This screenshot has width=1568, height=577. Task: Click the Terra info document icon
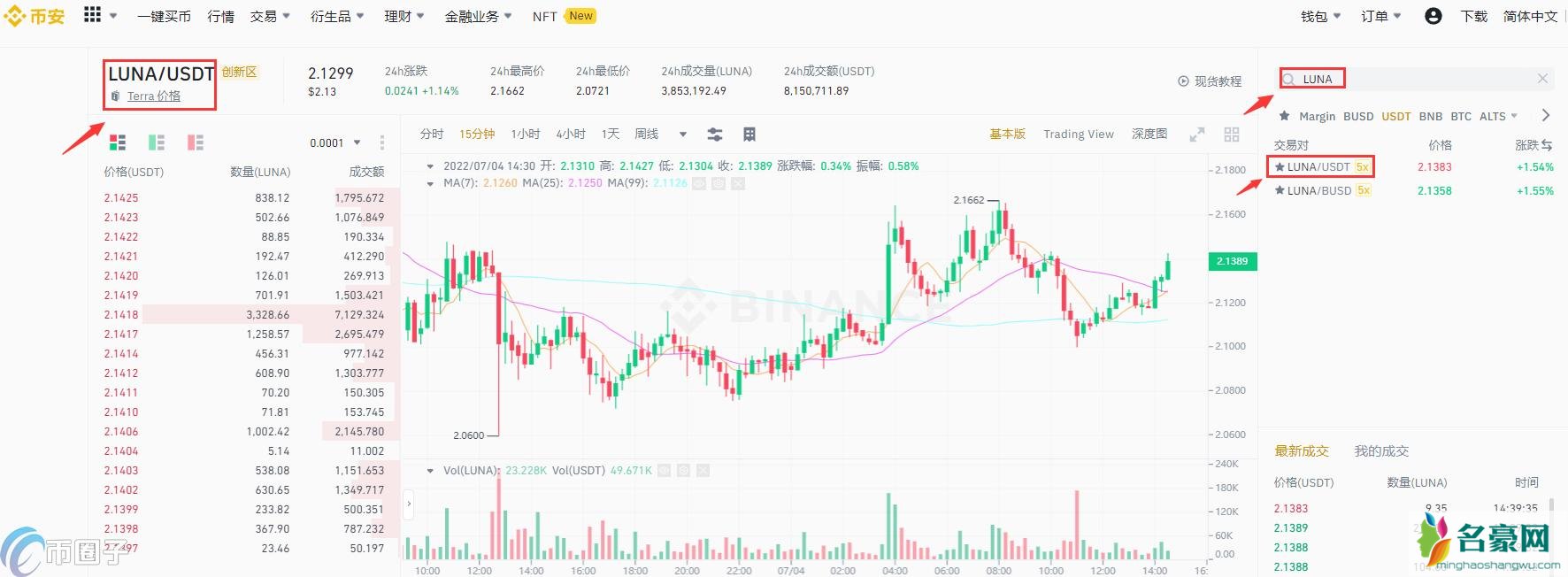[115, 96]
